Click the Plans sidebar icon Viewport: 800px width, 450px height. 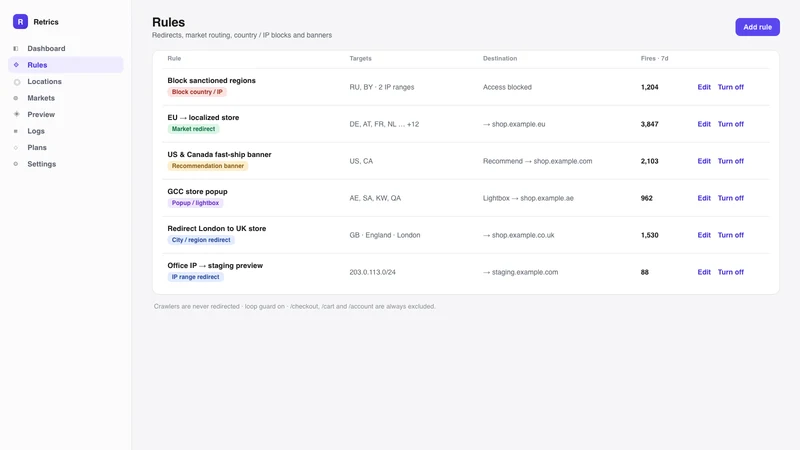click(x=16, y=147)
